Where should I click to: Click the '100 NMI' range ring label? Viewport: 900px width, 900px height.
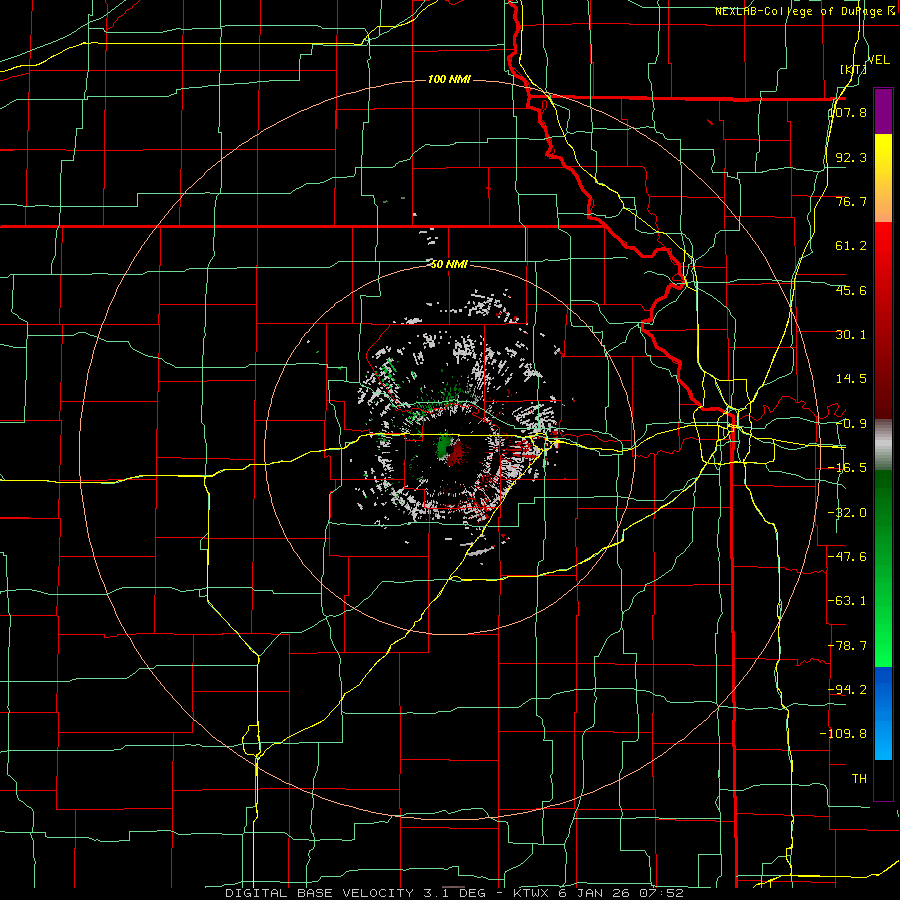tap(449, 79)
